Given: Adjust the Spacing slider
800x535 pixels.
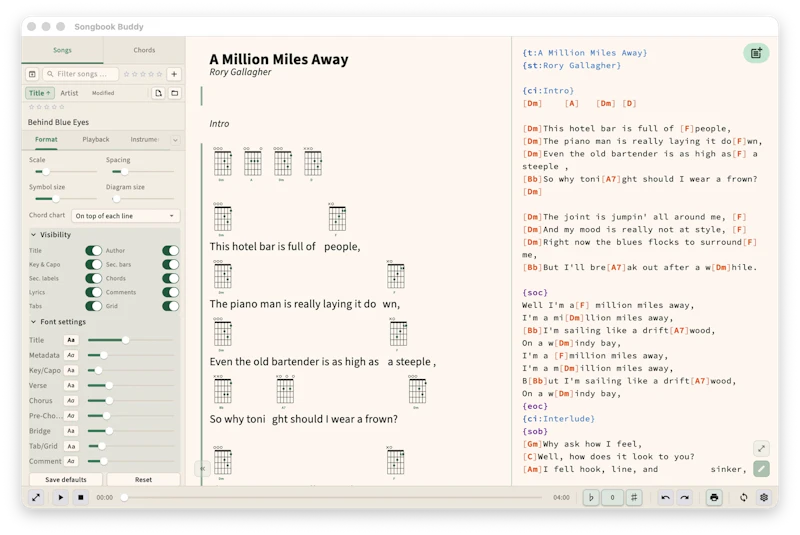Looking at the screenshot, I should click(142, 172).
